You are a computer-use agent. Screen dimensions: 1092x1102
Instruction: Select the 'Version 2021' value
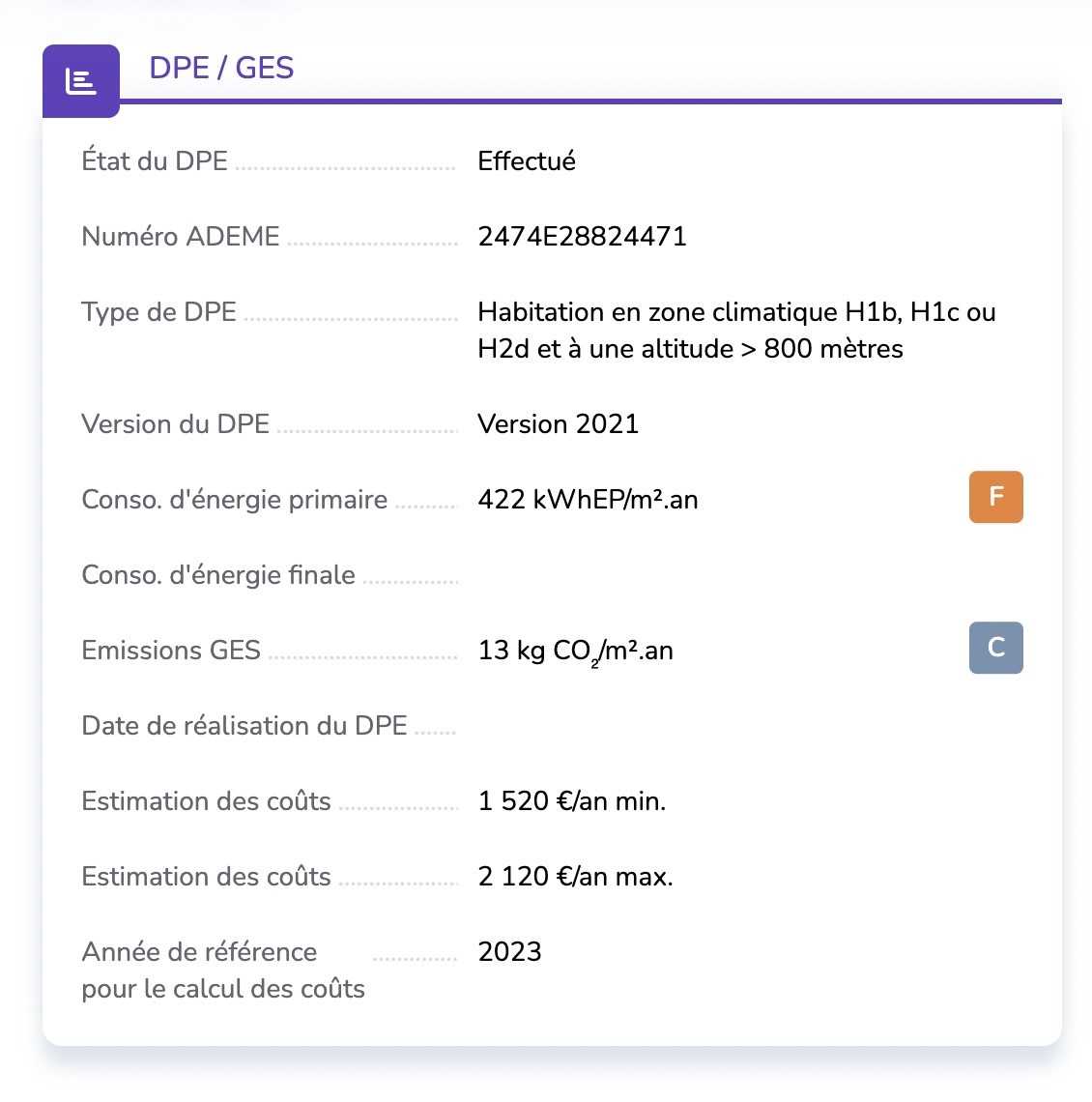[x=559, y=424]
